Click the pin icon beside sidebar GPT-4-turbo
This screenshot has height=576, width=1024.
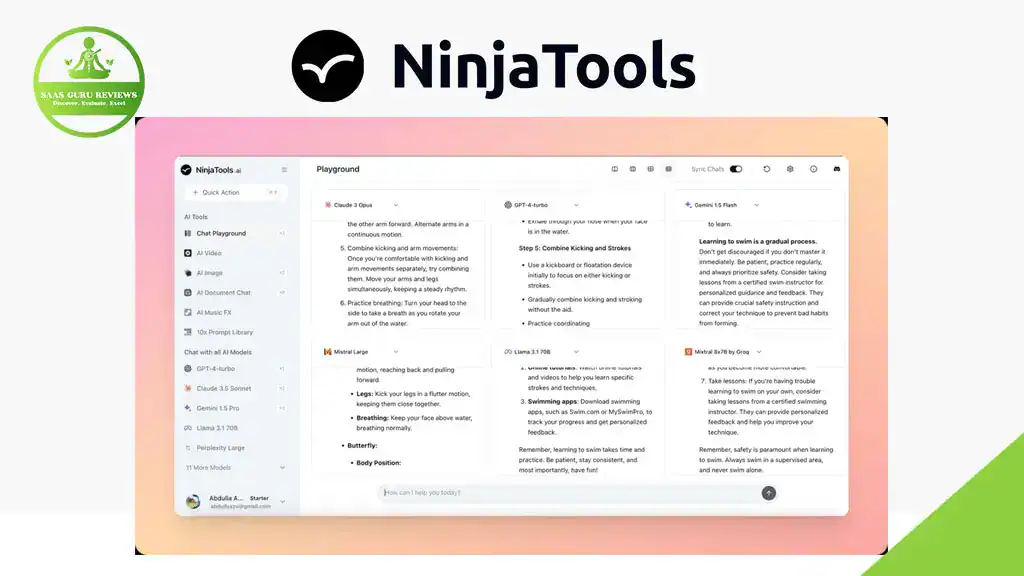click(282, 369)
